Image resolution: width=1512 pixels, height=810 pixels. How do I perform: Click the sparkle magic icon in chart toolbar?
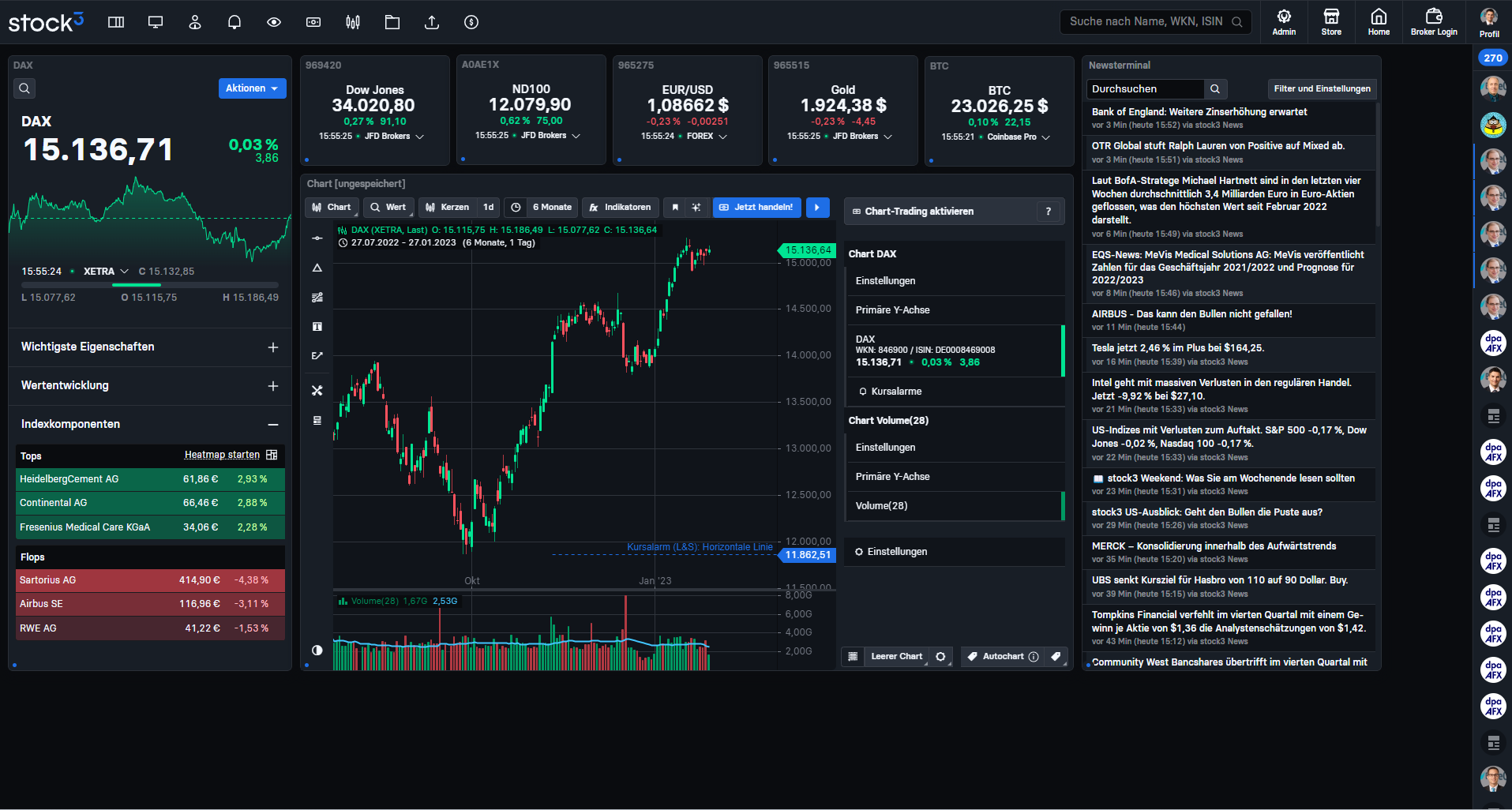click(696, 207)
